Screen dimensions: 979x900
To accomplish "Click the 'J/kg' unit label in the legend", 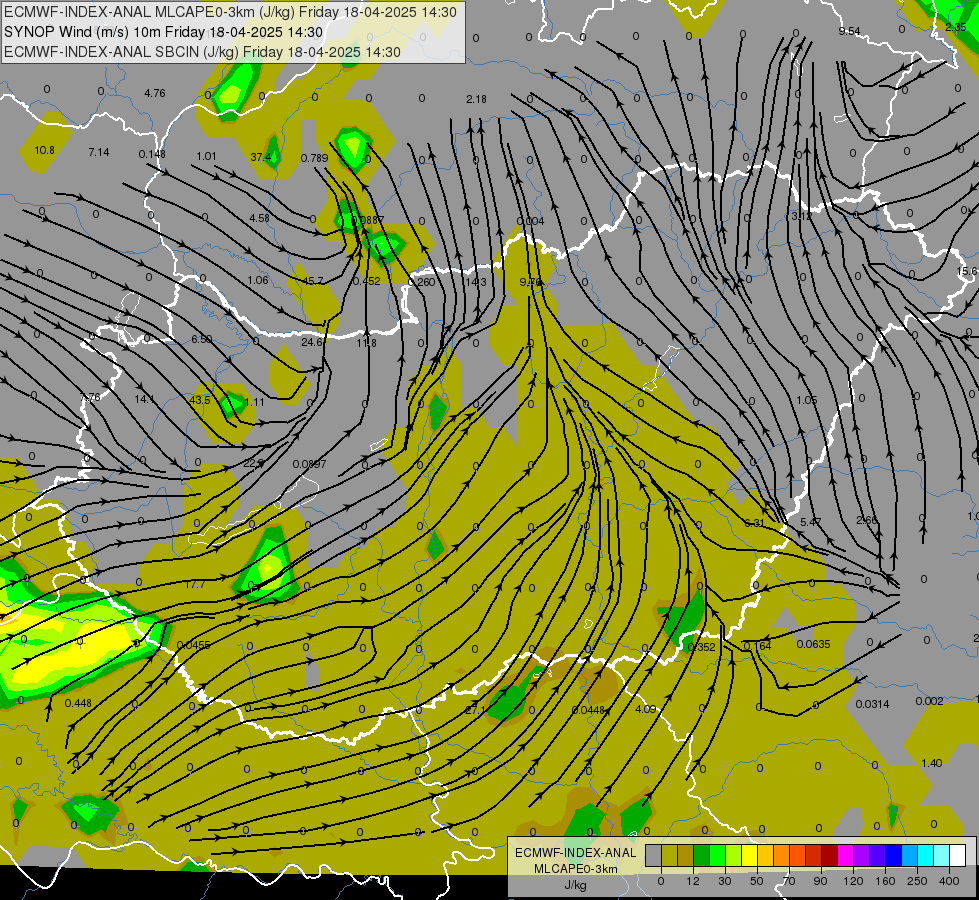I will pyautogui.click(x=576, y=885).
